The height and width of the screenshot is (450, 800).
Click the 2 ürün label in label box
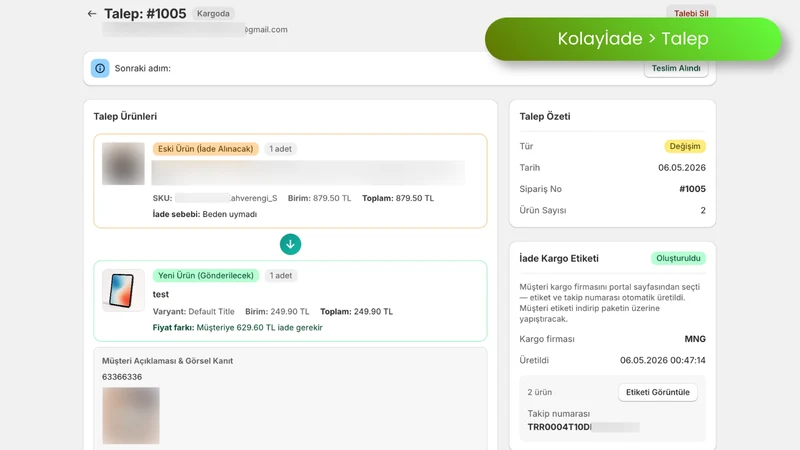tap(539, 392)
